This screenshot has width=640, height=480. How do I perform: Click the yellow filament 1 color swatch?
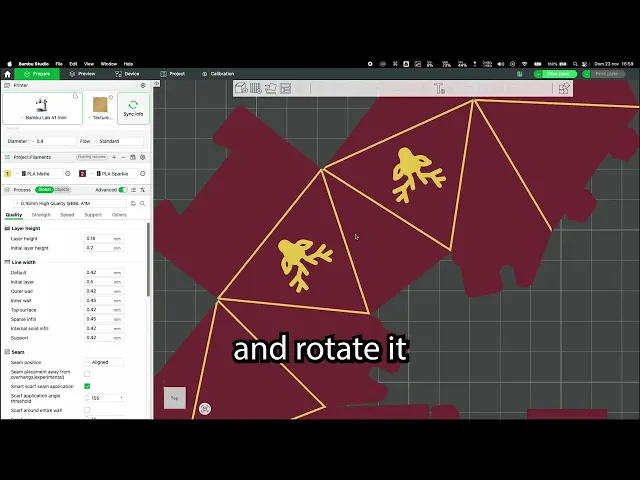(7, 173)
